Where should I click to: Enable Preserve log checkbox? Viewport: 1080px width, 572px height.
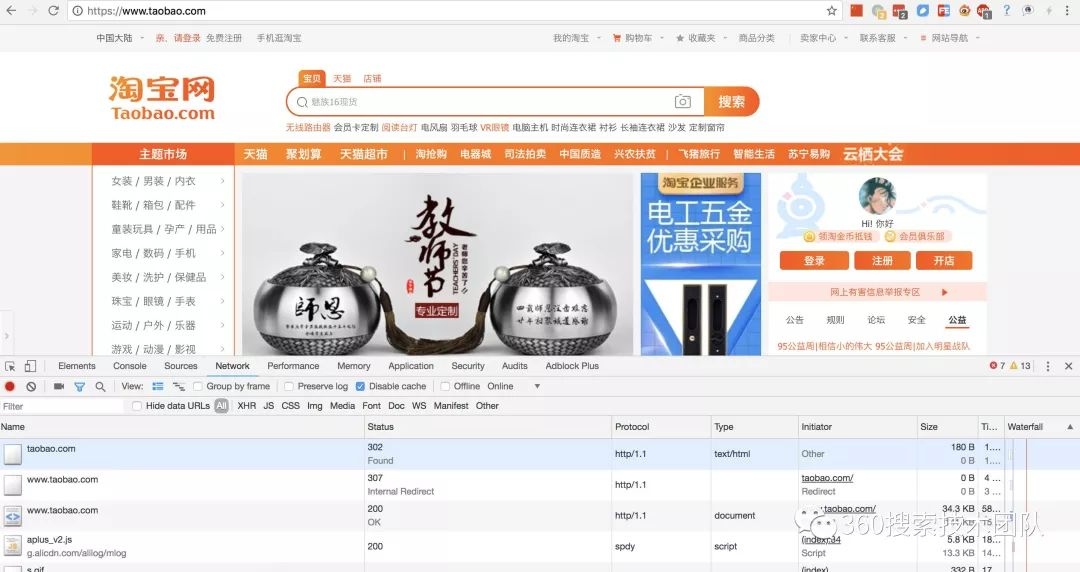coord(289,387)
